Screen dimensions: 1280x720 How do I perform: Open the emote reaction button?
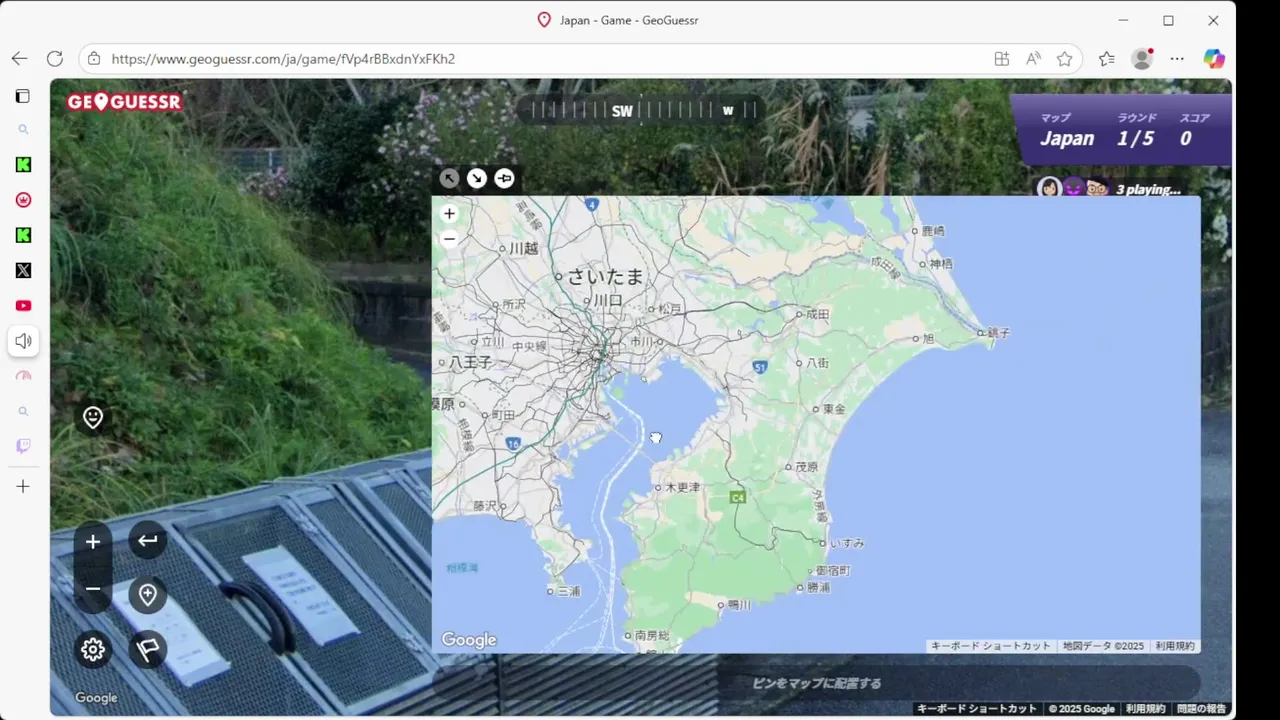pyautogui.click(x=93, y=417)
